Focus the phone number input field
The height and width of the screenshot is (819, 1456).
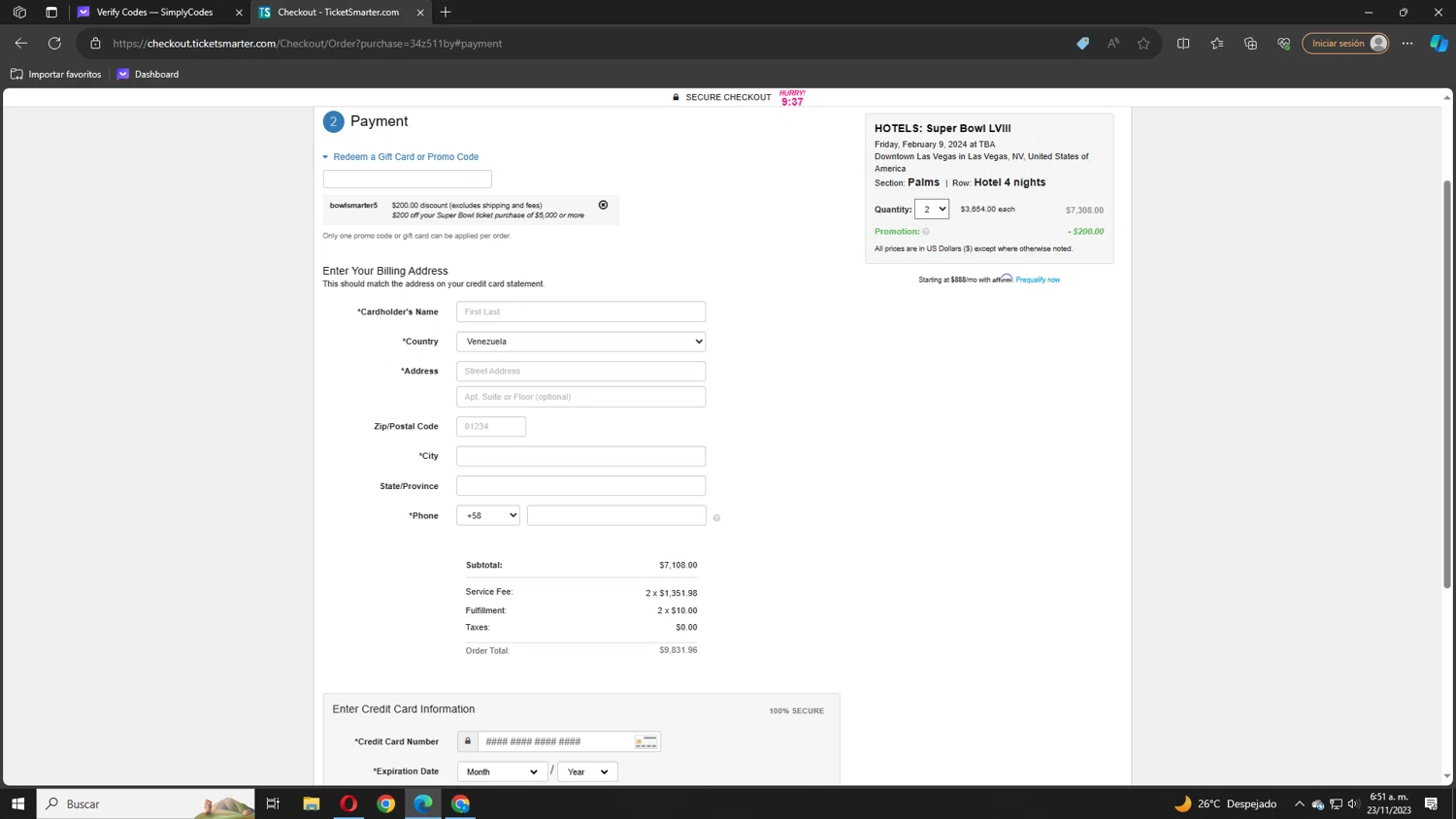pos(616,515)
